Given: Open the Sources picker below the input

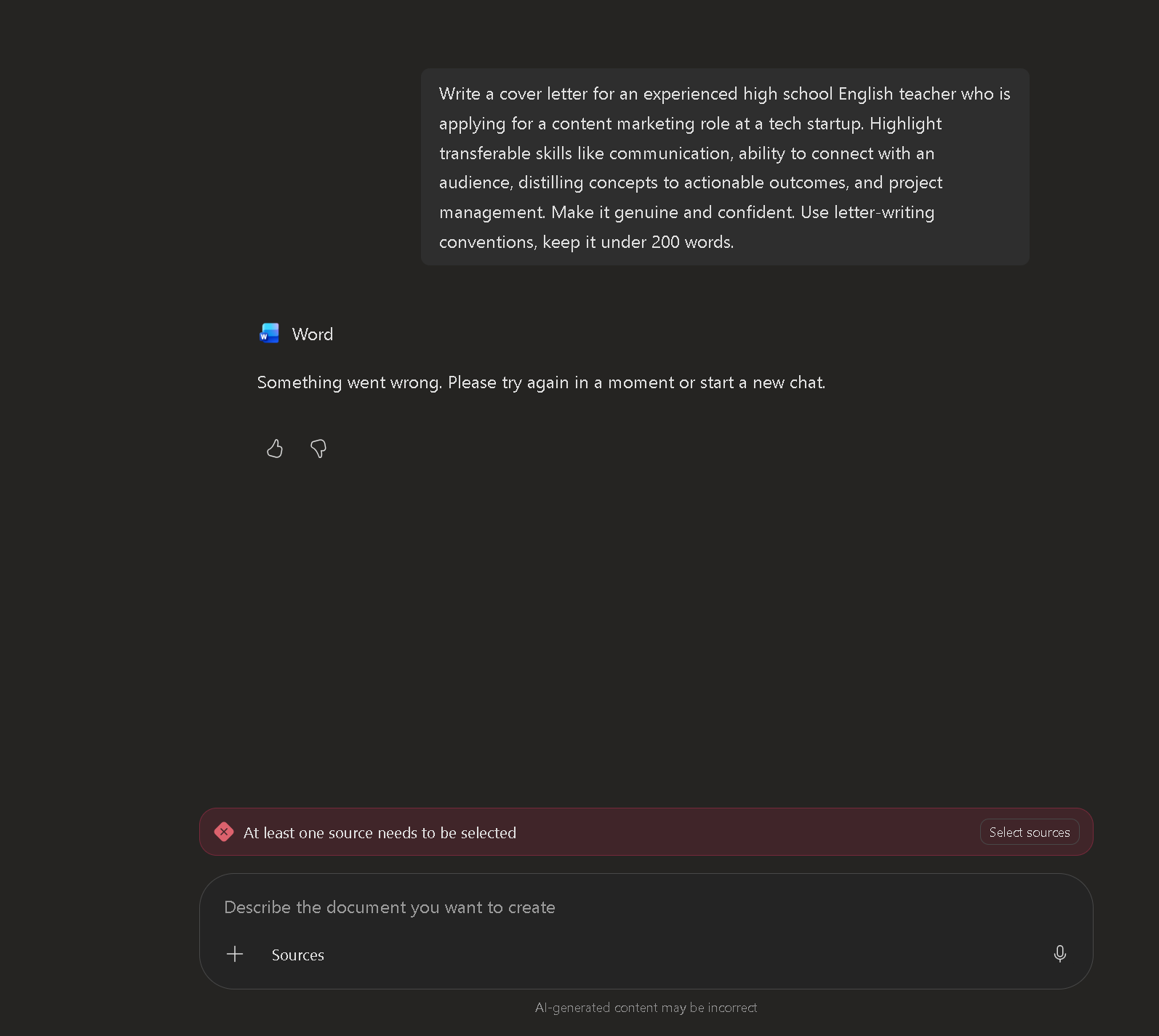Looking at the screenshot, I should (298, 955).
